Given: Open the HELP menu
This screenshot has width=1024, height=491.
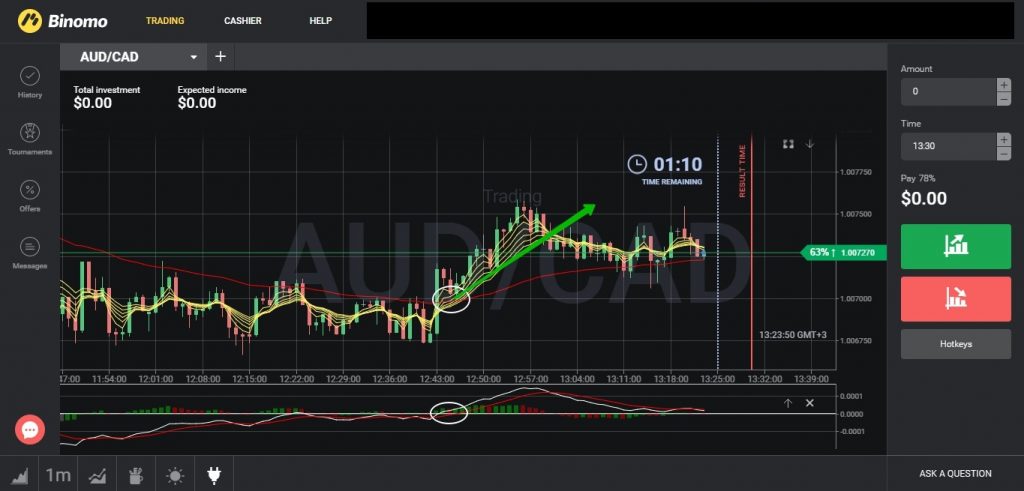Looking at the screenshot, I should coord(321,21).
